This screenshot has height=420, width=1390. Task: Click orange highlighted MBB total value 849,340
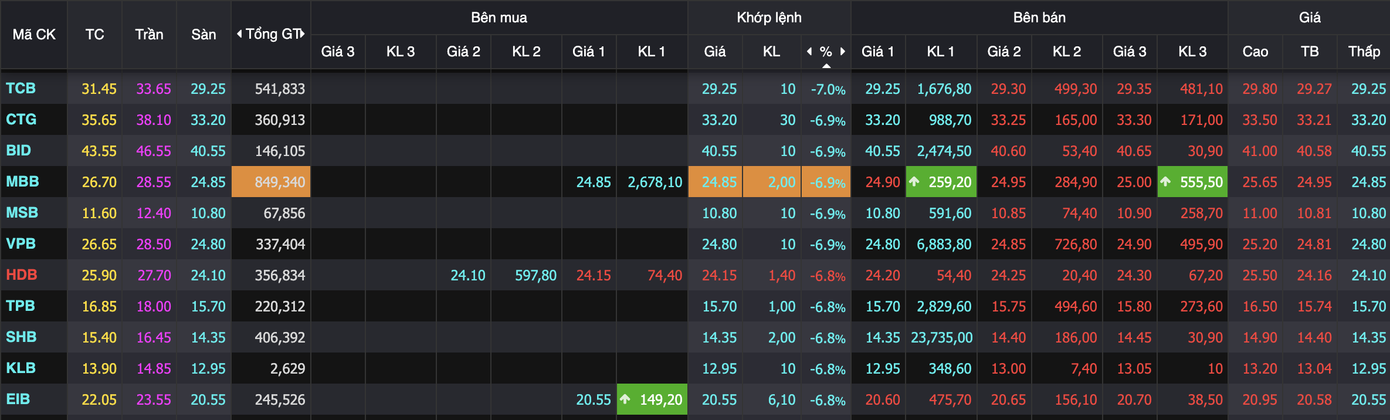coord(271,182)
